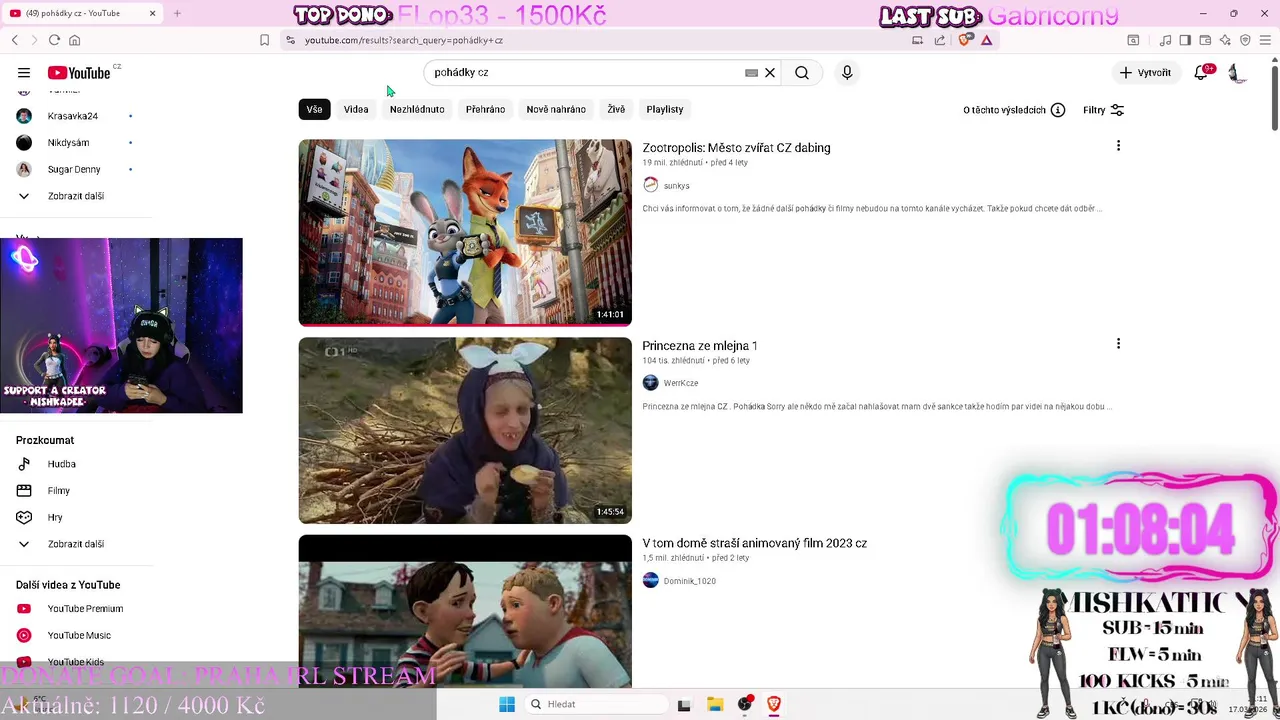Click the share page icon in address bar
The image size is (1280, 720).
[x=940, y=40]
